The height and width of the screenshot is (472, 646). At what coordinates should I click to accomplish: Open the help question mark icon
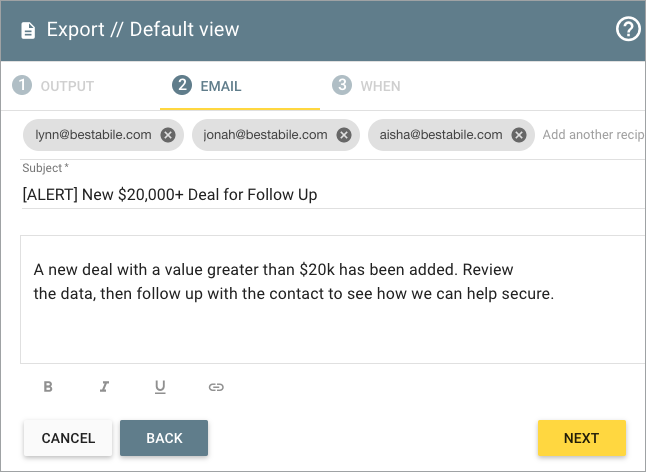click(x=628, y=30)
